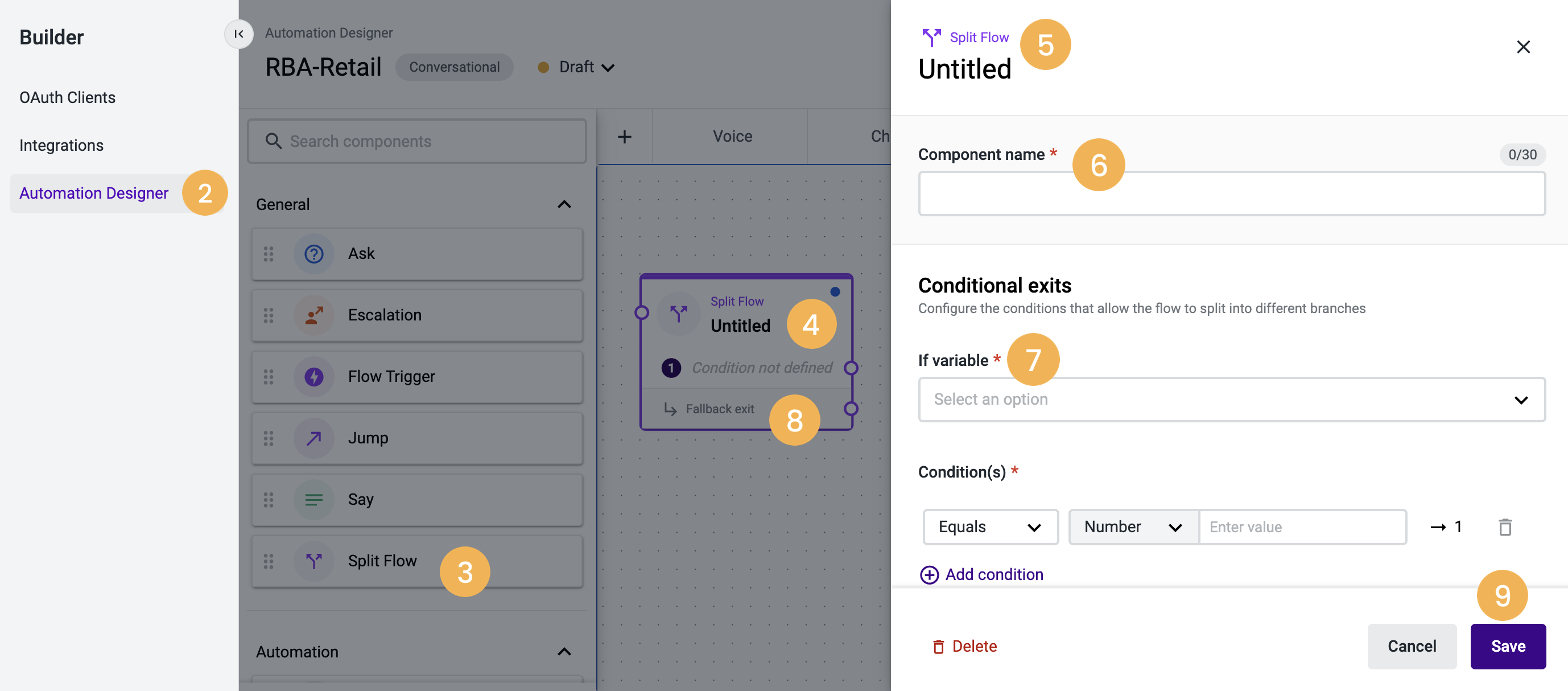The image size is (1568, 691).
Task: Click the Say component icon
Action: [x=313, y=499]
